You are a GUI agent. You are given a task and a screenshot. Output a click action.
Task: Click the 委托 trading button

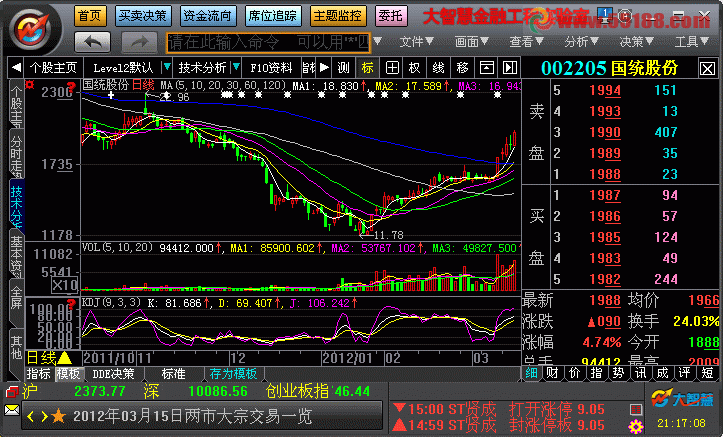391,16
